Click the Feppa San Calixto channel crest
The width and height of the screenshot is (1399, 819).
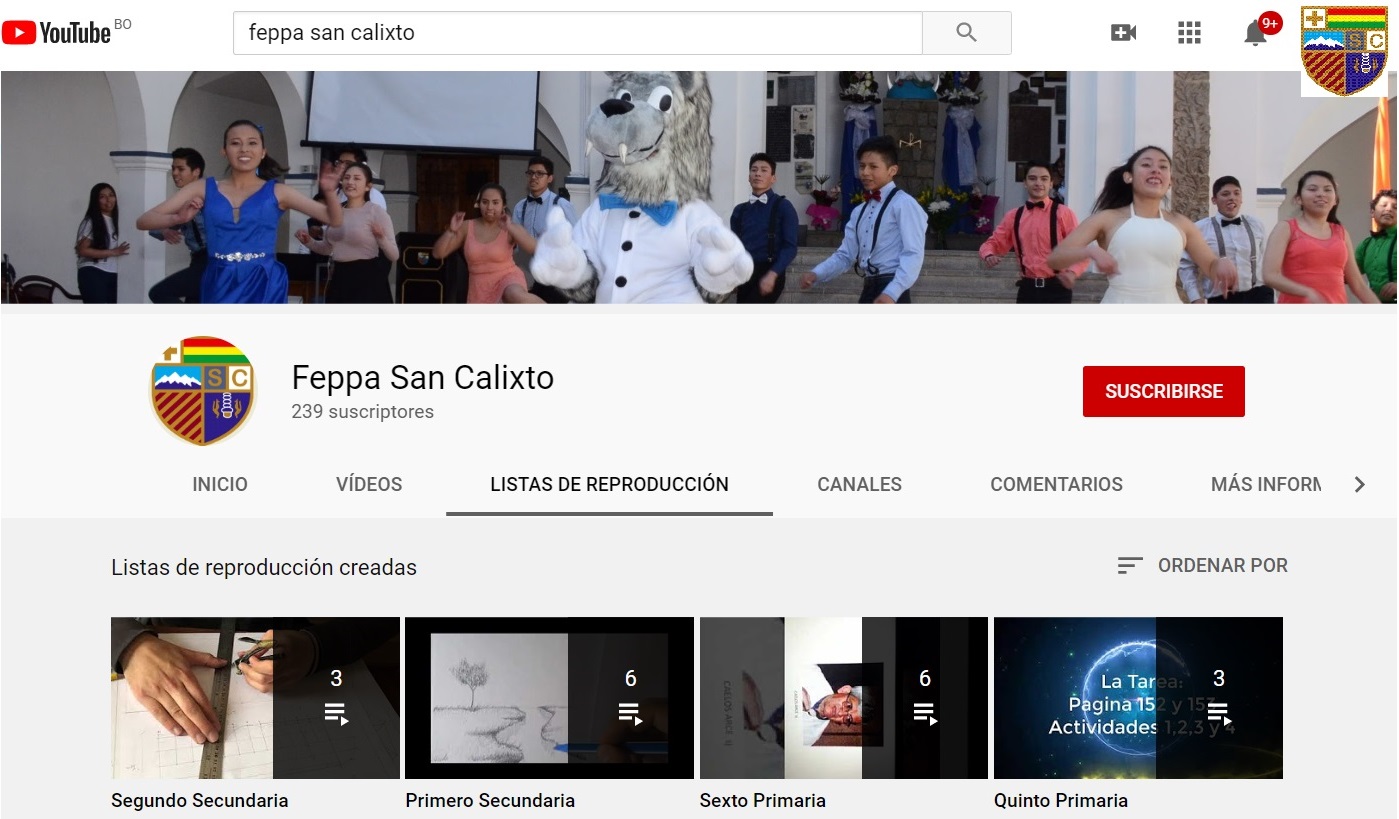click(203, 390)
